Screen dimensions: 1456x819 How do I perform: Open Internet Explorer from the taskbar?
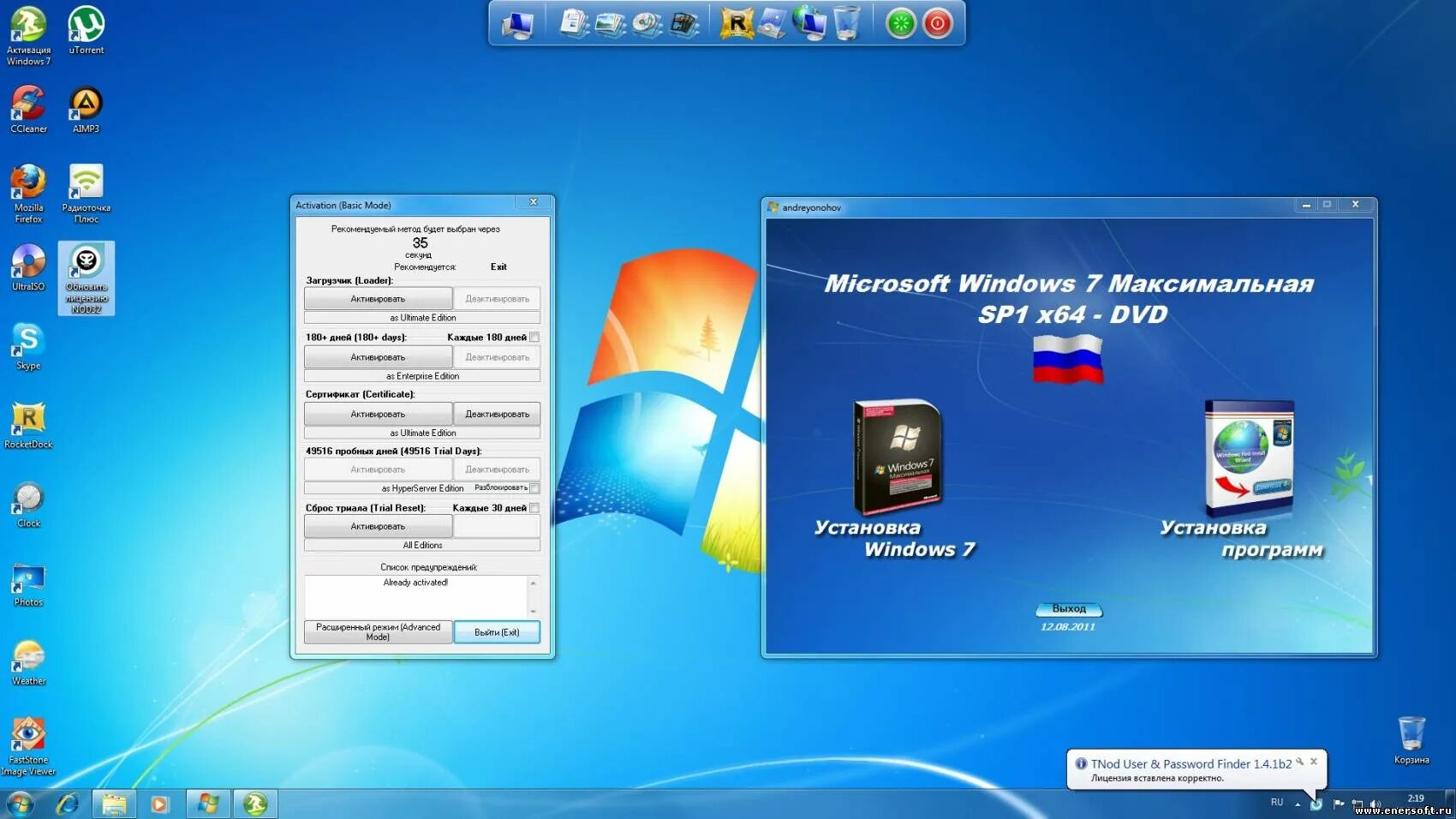68,804
